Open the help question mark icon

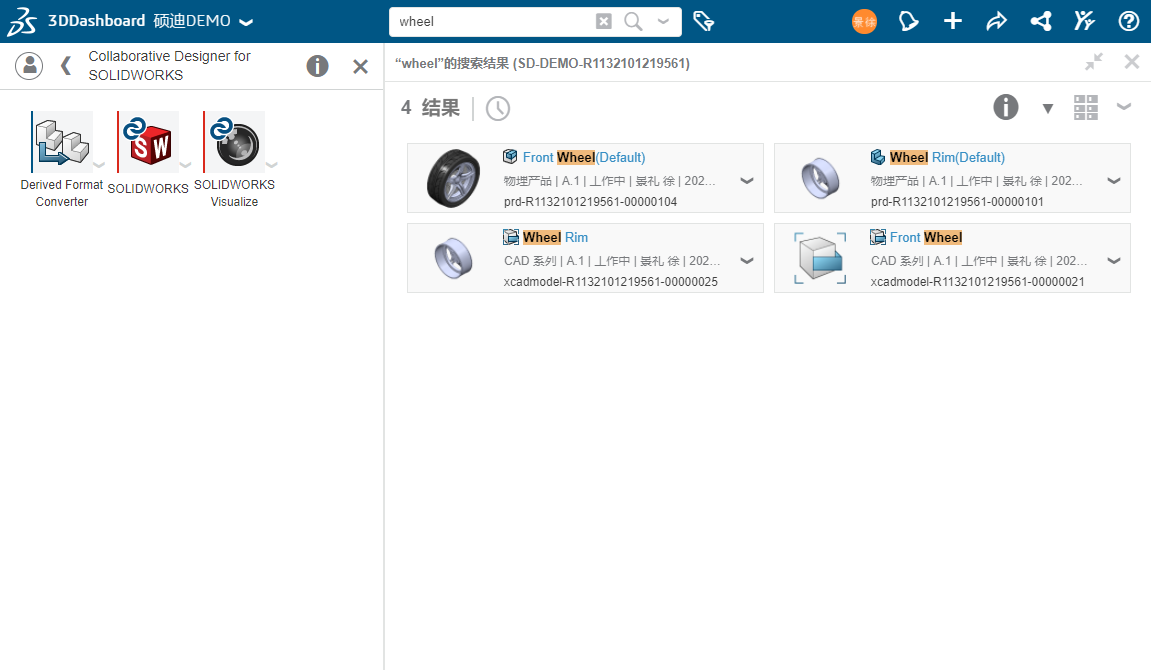point(1129,21)
